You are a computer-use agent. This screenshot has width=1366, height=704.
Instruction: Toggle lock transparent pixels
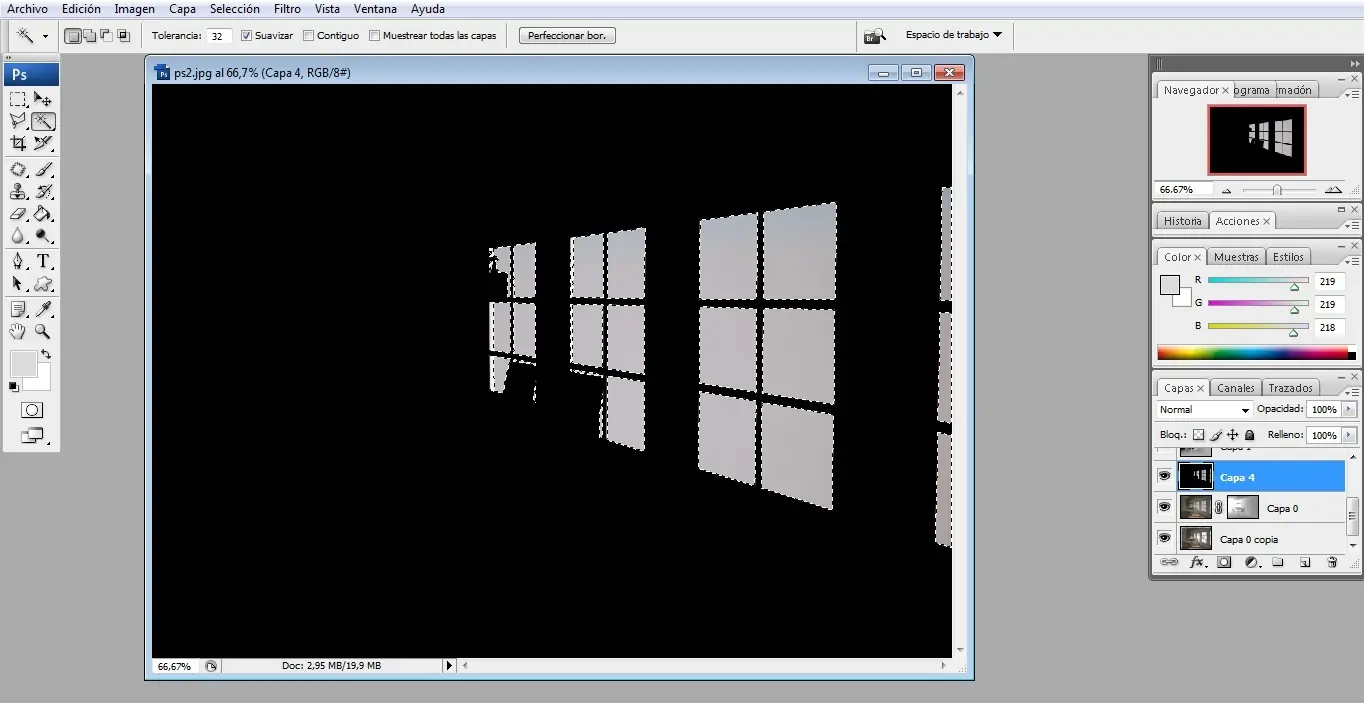click(x=1199, y=435)
